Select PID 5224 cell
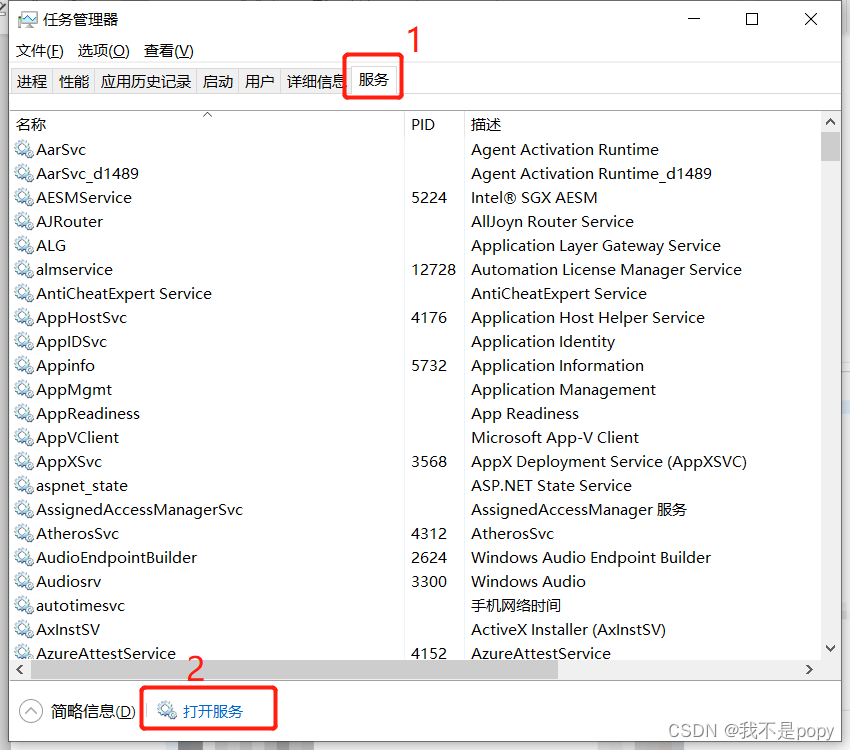The height and width of the screenshot is (750, 850). click(x=429, y=197)
